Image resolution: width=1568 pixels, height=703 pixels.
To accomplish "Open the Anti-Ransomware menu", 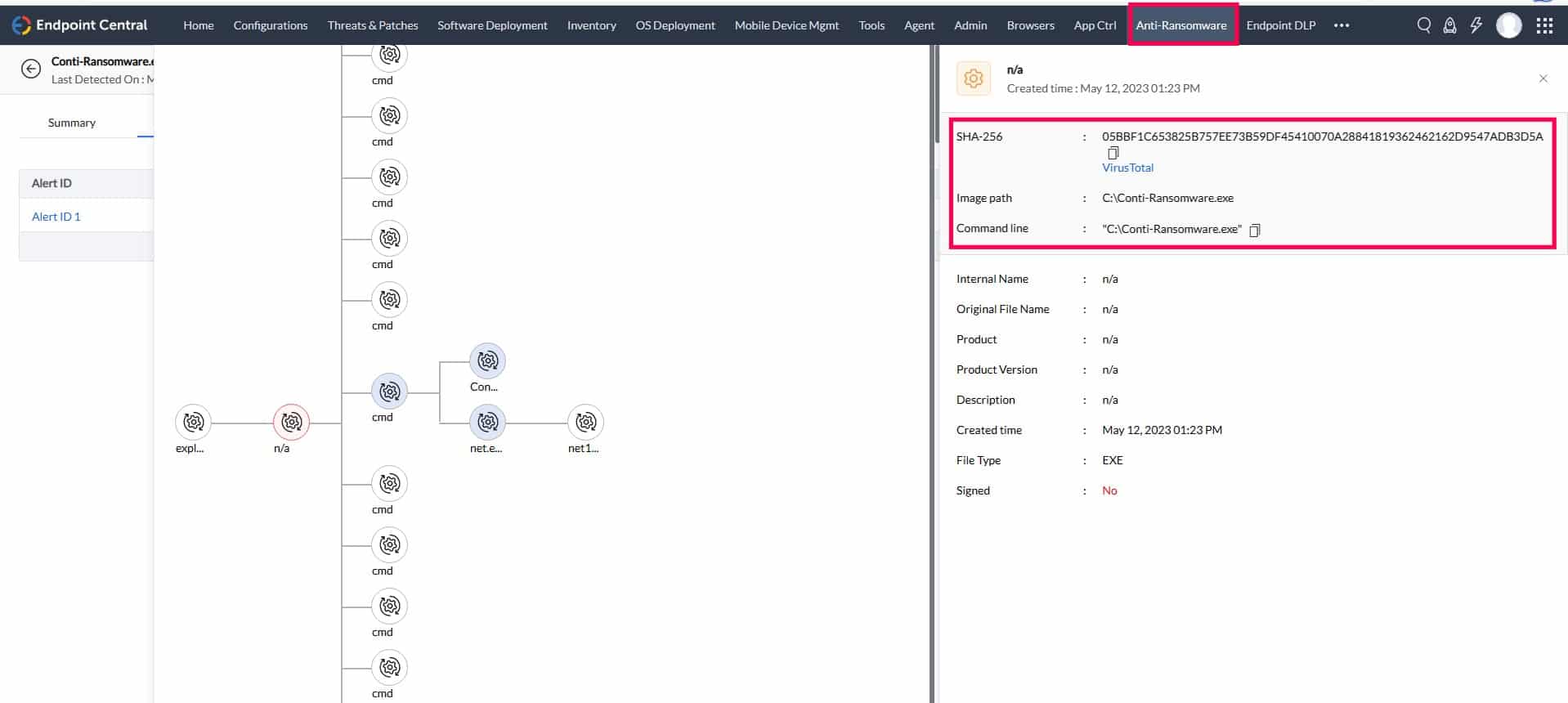I will (x=1181, y=25).
